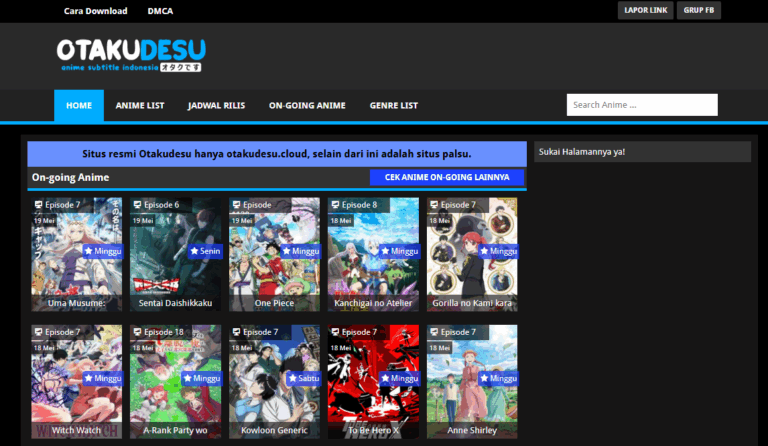Screen dimensions: 768x446
Task: Click the '18 Mei' date on Kanchigai no Atelier
Action: coord(341,221)
